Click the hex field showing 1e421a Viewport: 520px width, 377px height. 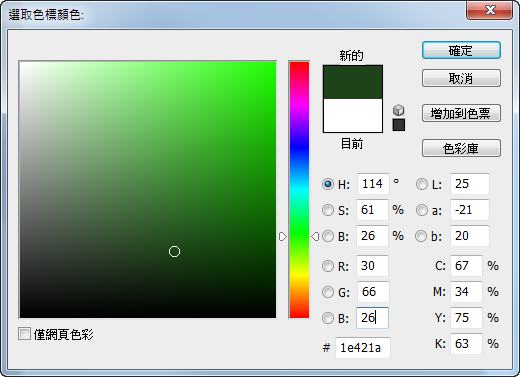coord(363,348)
